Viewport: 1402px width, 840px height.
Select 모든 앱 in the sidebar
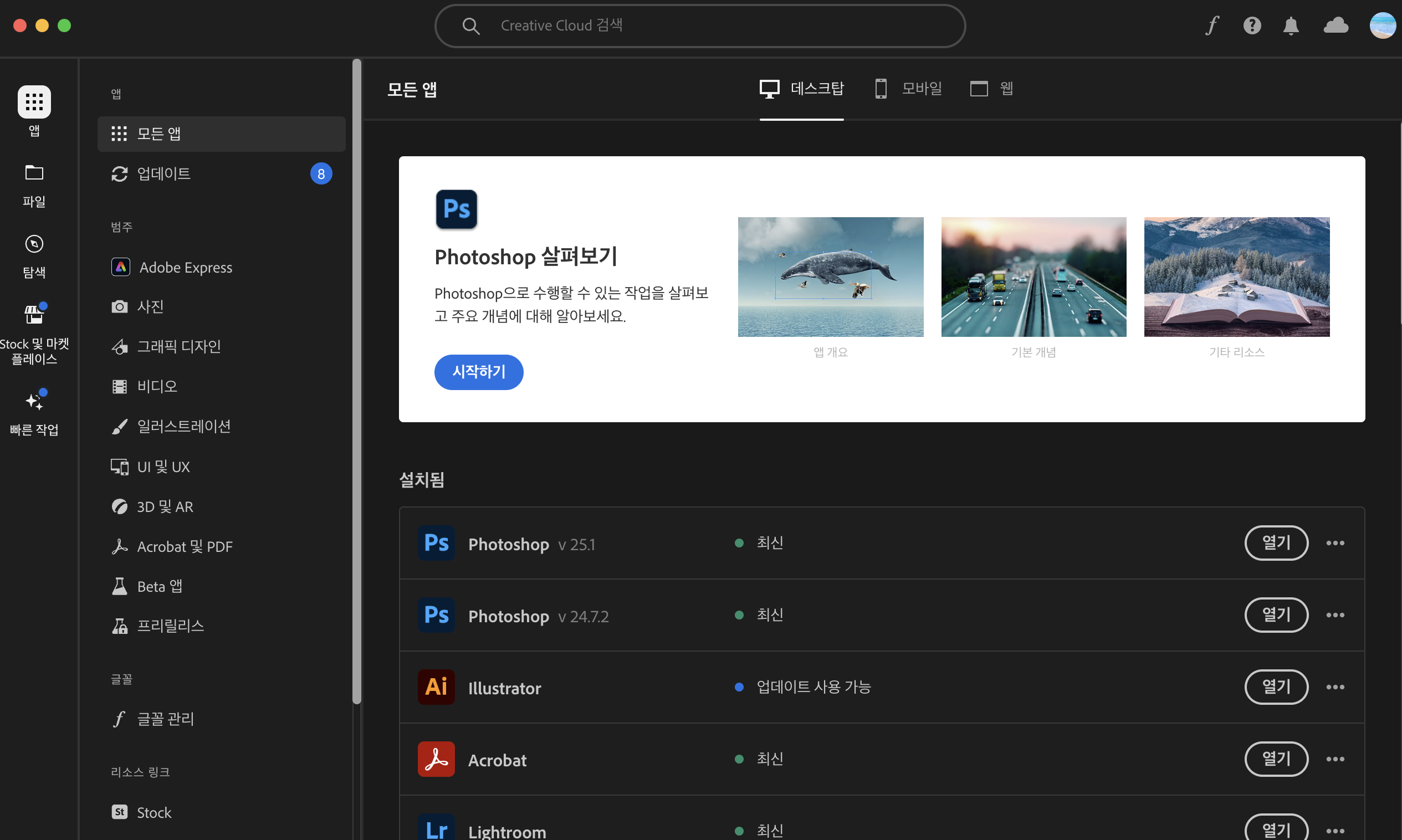pos(221,134)
